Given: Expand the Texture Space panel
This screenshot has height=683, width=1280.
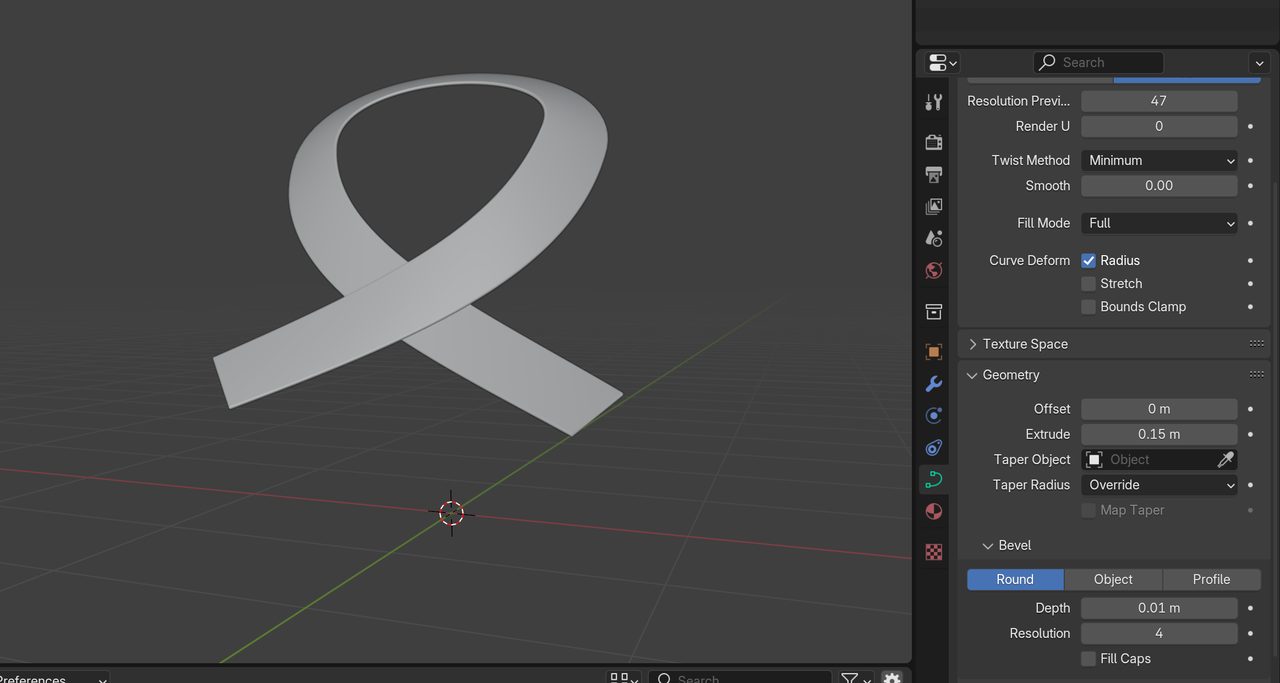Looking at the screenshot, I should 973,343.
